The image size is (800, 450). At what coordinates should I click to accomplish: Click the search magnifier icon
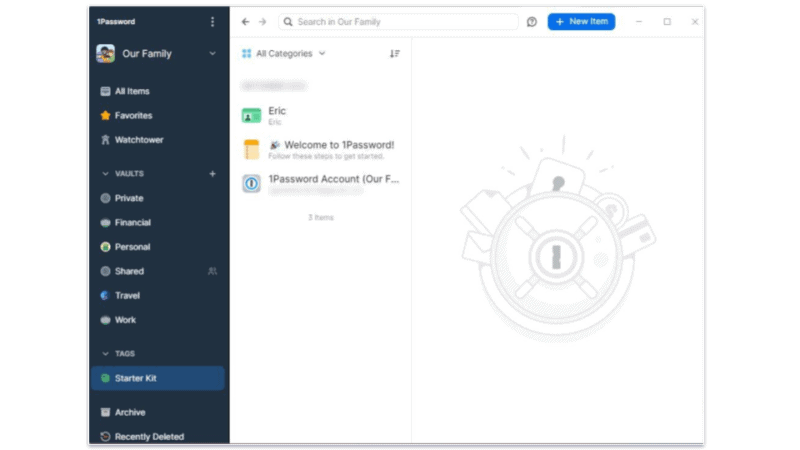click(x=288, y=22)
